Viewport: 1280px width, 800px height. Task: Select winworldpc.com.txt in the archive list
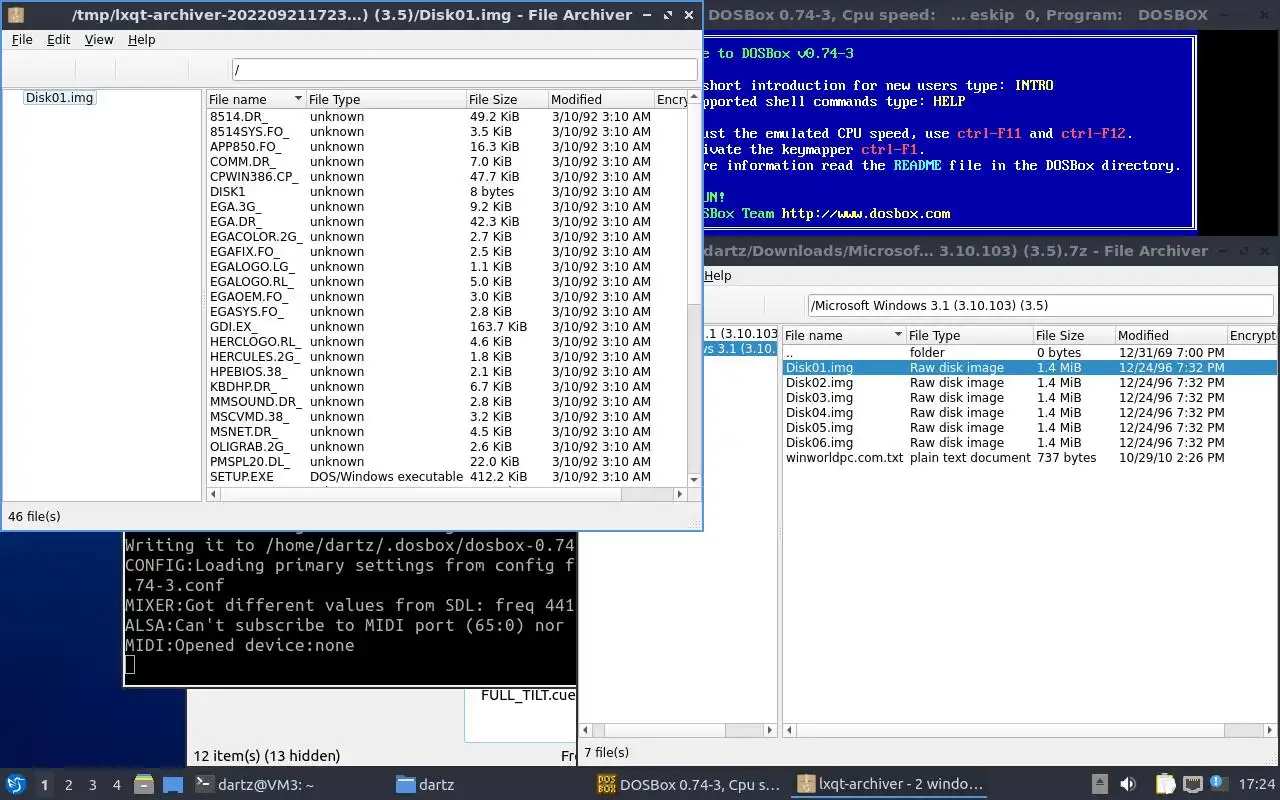coord(1029,458)
